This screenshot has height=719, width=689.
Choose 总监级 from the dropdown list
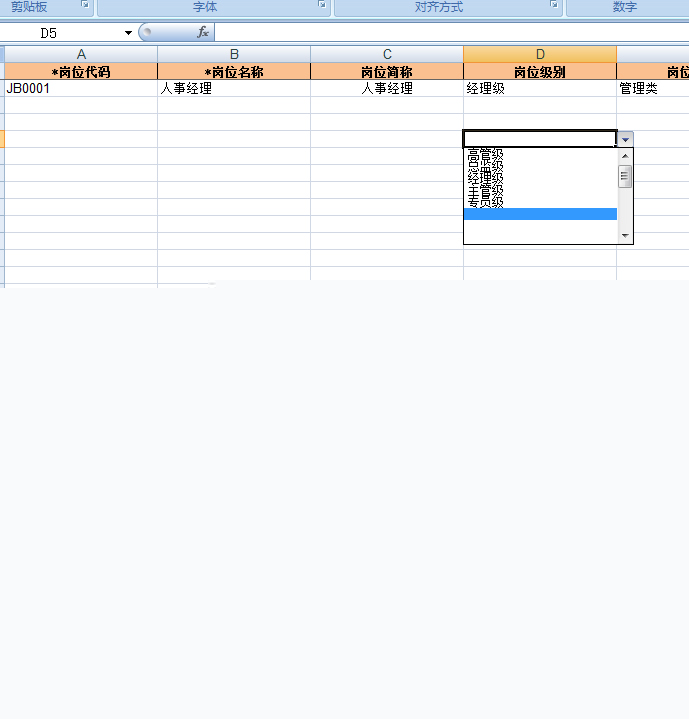540,166
